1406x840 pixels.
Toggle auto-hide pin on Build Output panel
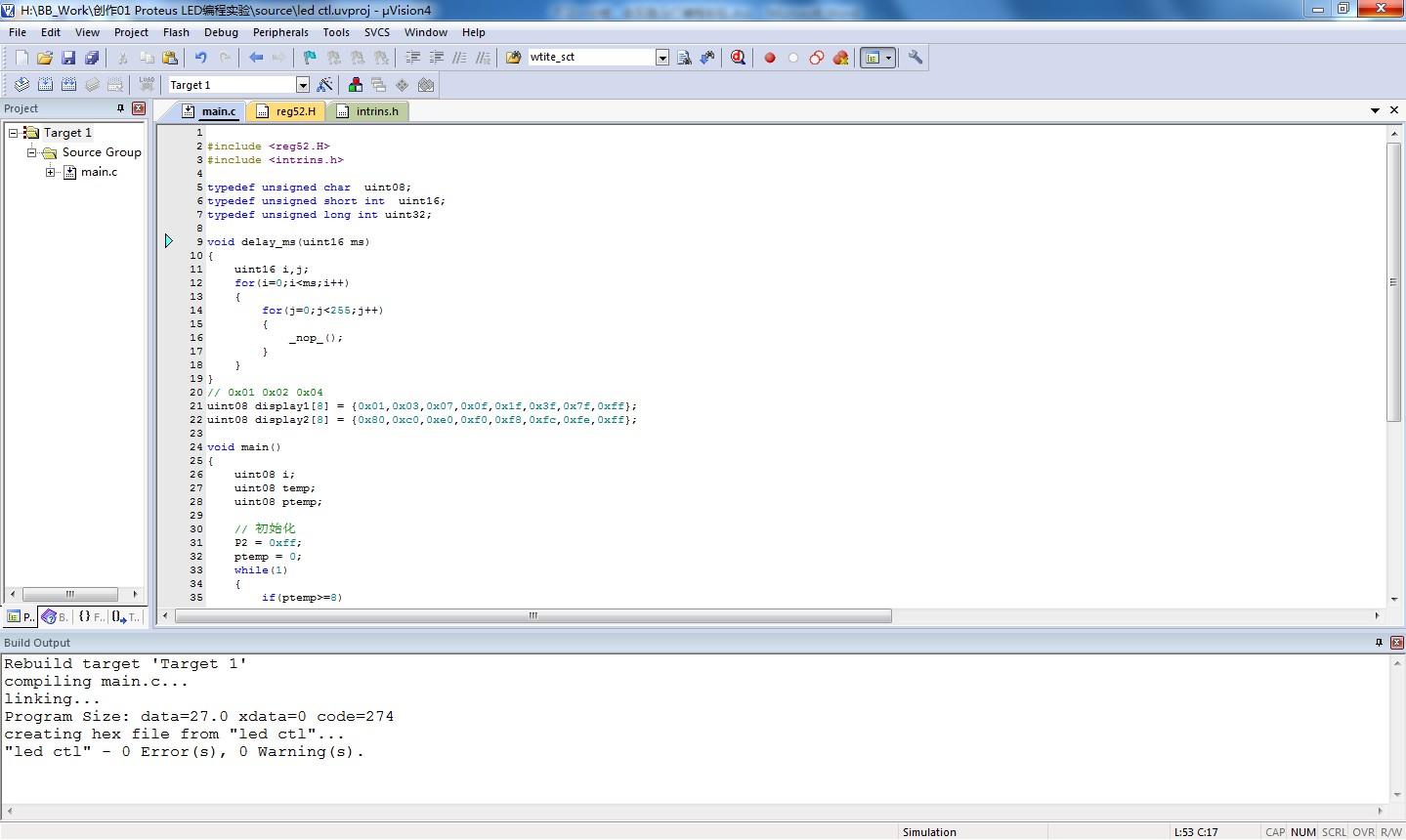1379,643
